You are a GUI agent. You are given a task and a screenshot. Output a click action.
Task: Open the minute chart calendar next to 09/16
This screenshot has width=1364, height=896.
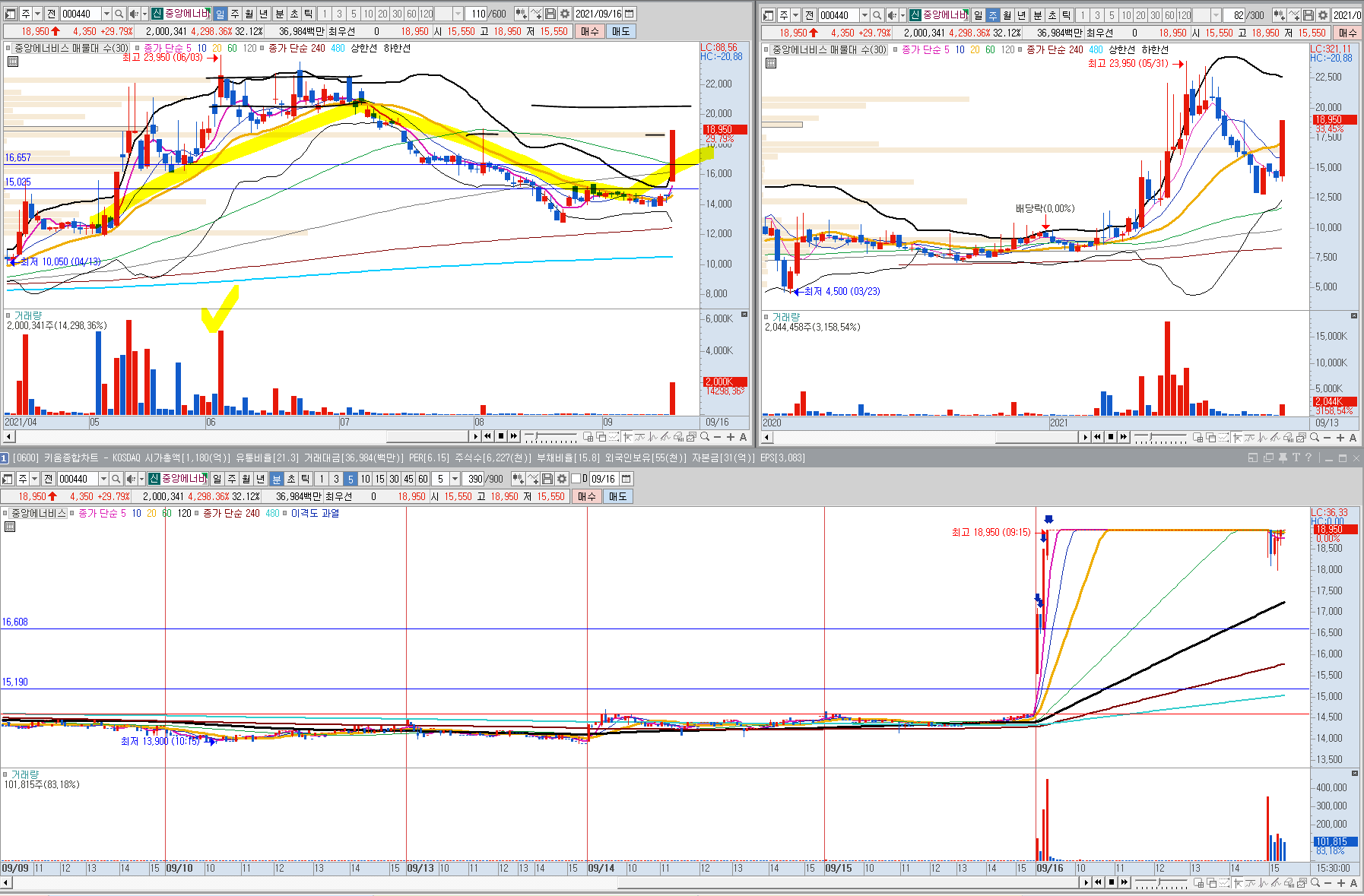coord(626,479)
